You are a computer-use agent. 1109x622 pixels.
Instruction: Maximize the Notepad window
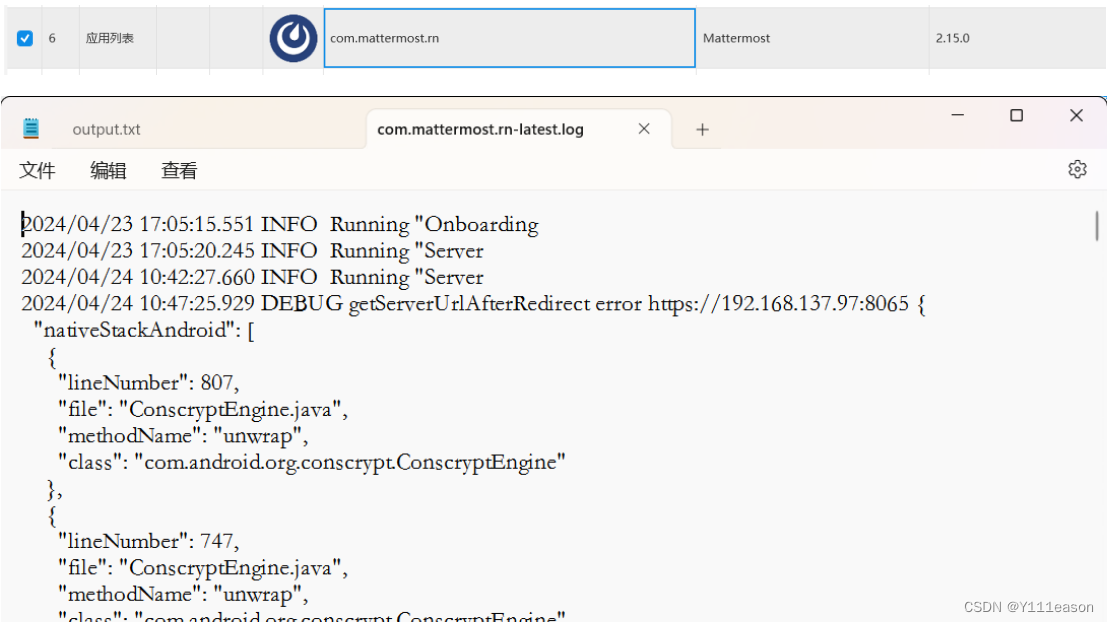pos(1016,115)
